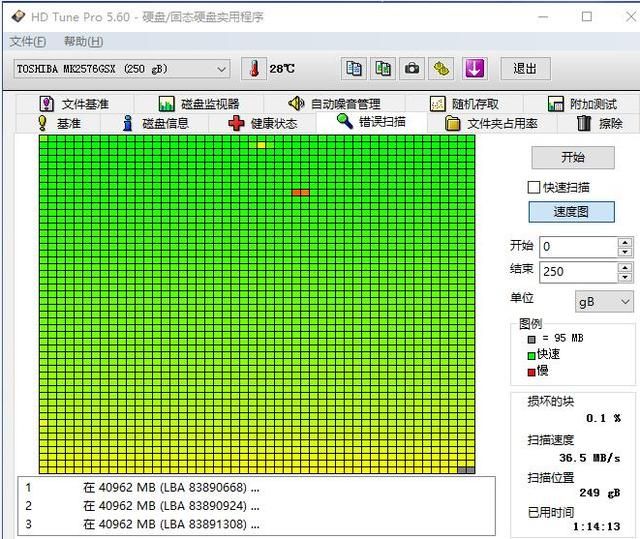Decrease the 开始 value with down arrow
This screenshot has height=539, width=640.
click(625, 252)
